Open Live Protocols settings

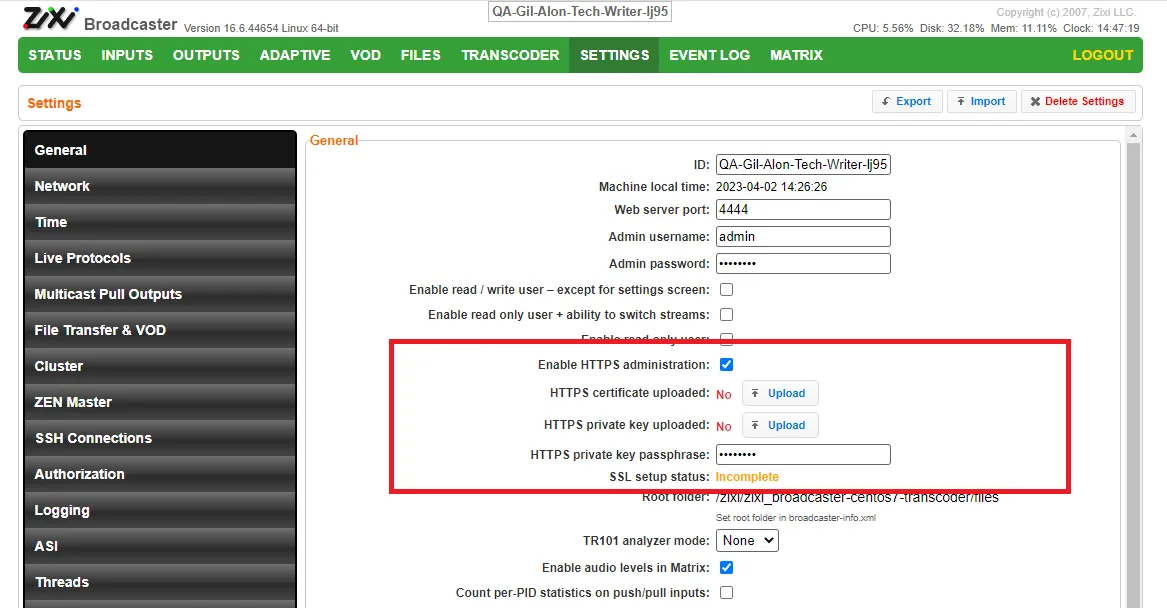(160, 258)
